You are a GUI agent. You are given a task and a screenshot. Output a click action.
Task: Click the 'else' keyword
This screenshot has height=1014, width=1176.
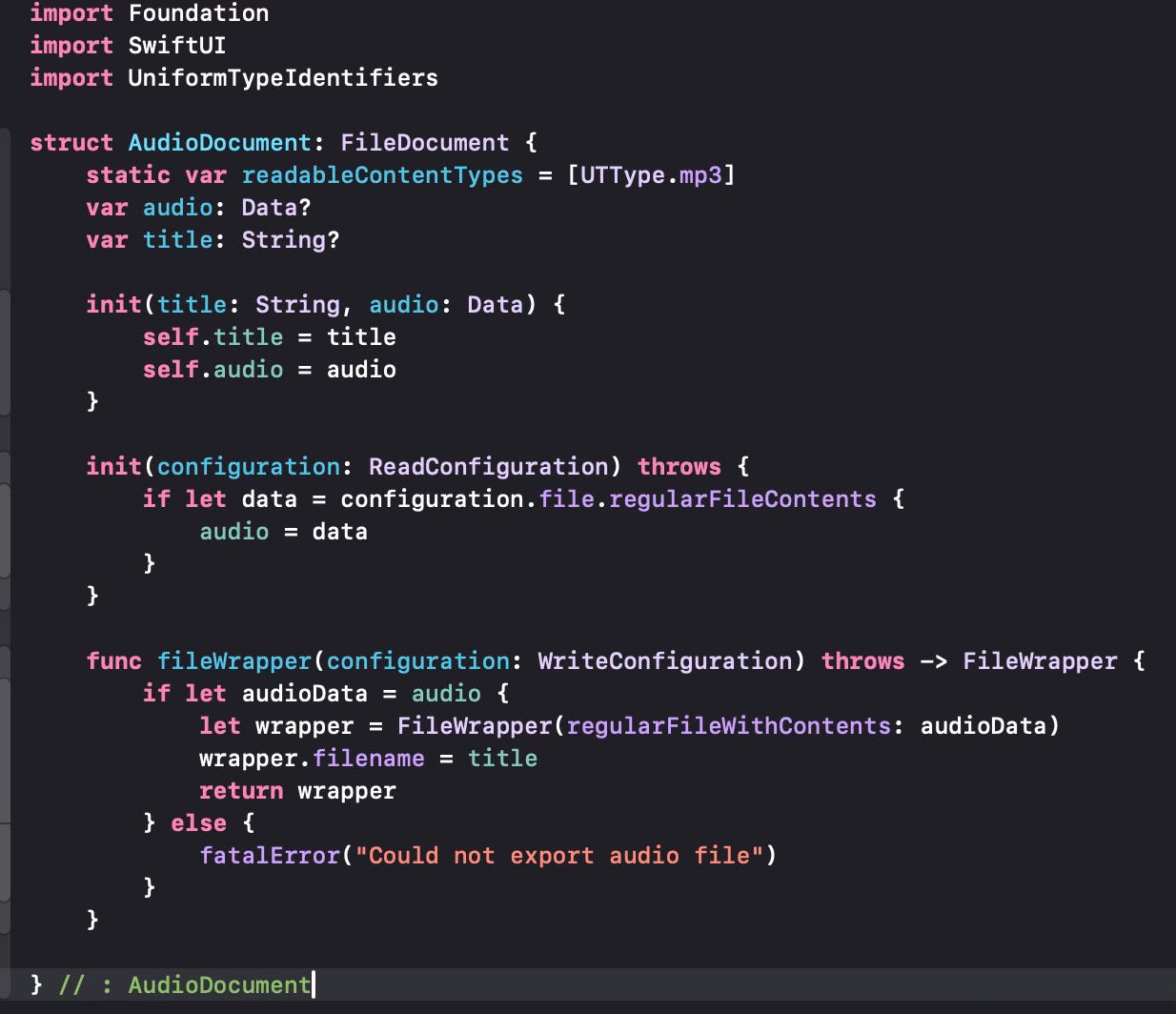[x=198, y=823]
